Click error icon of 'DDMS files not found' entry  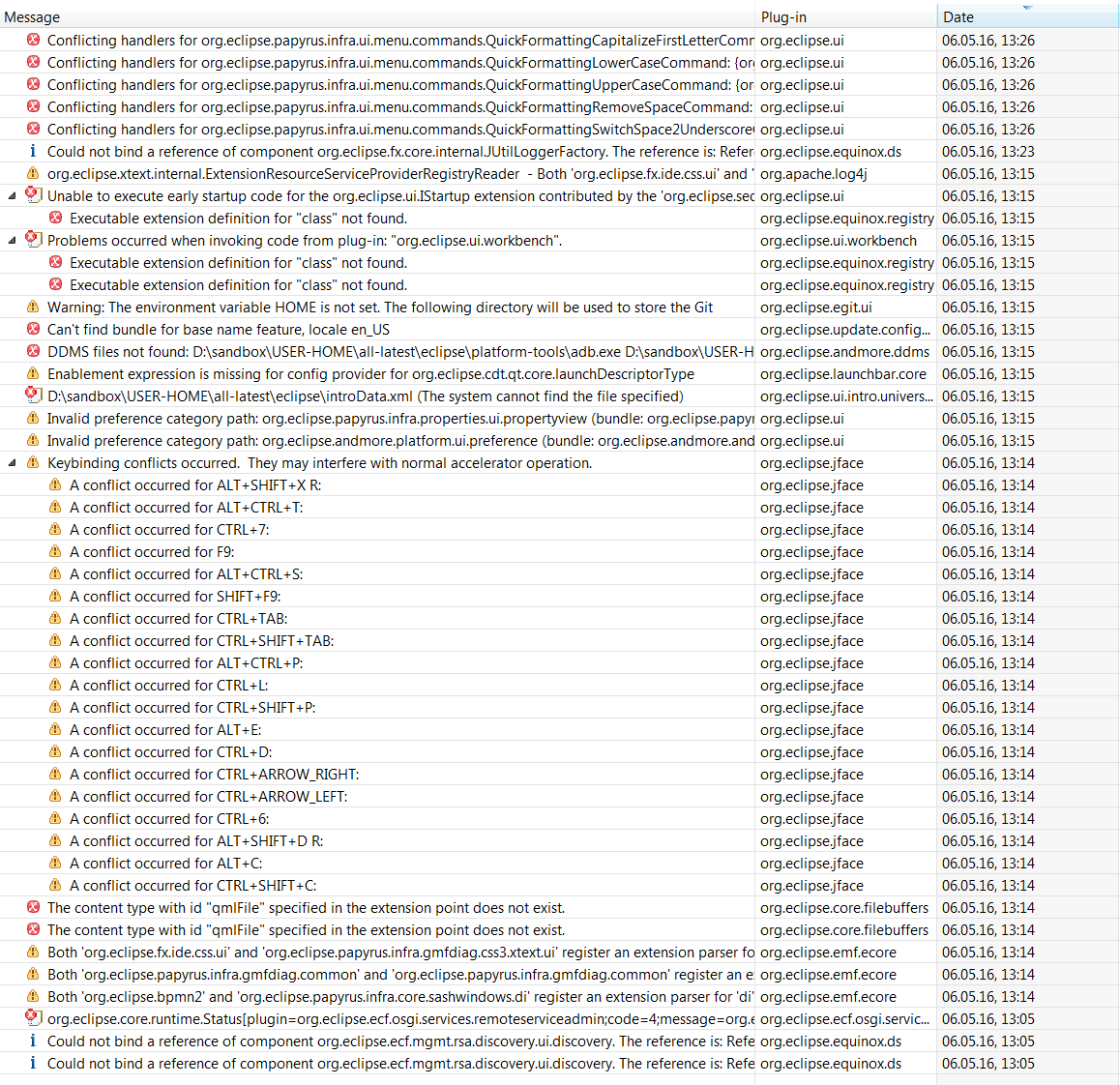(x=33, y=351)
